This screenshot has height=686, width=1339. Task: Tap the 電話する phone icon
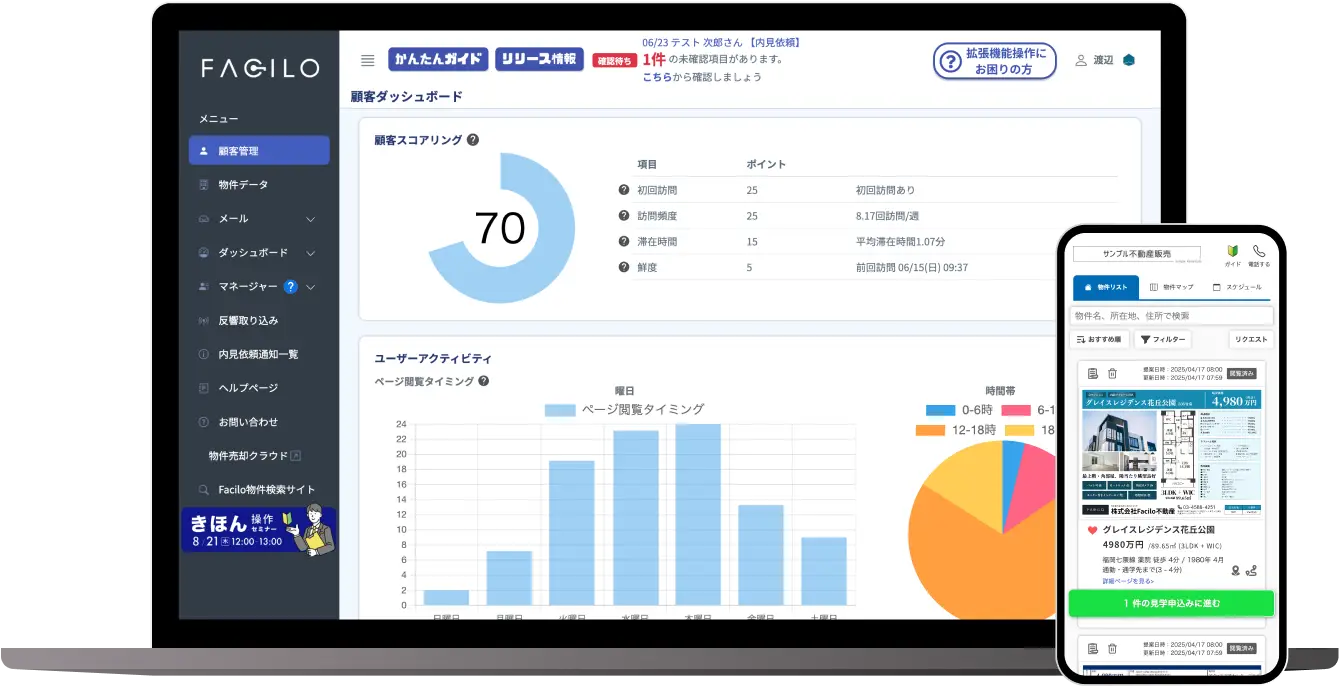click(1258, 252)
